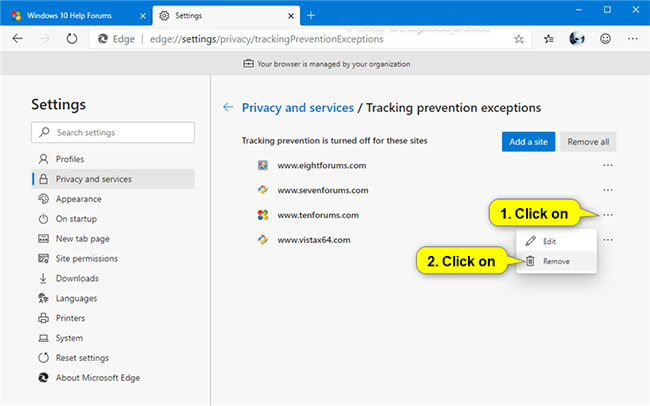Close the Windows 10 Help Forums tab
The image size is (650, 406).
coord(143,16)
